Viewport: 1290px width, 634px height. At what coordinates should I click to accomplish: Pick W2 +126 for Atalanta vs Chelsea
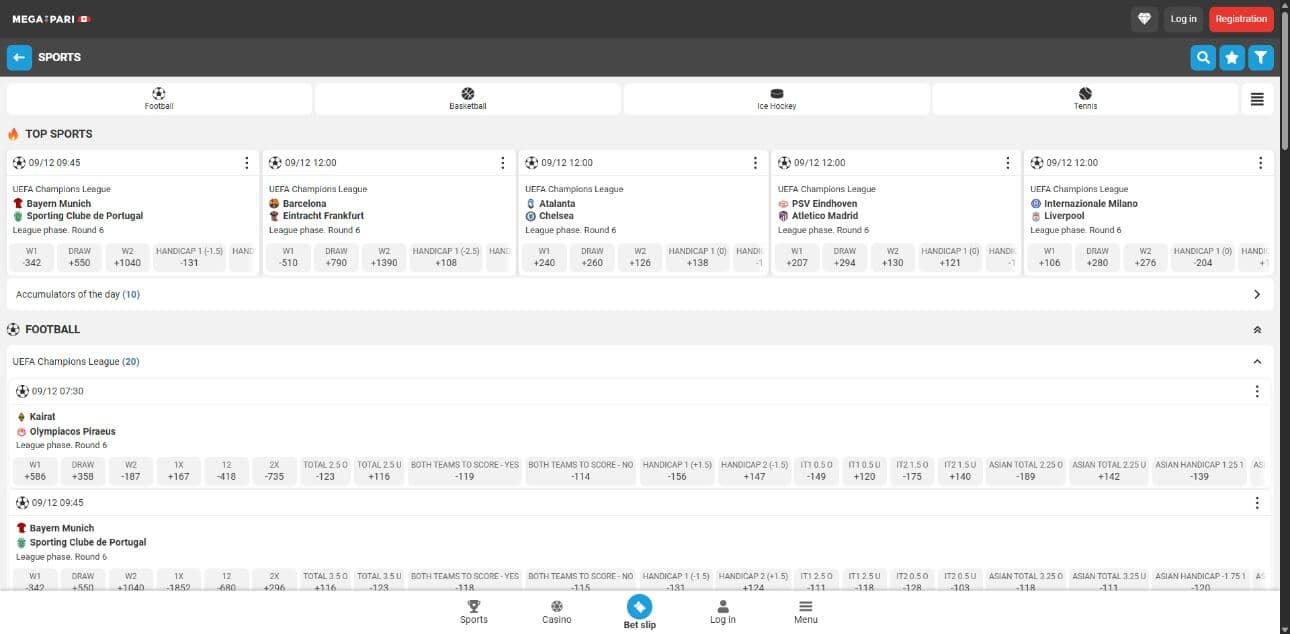(x=640, y=257)
